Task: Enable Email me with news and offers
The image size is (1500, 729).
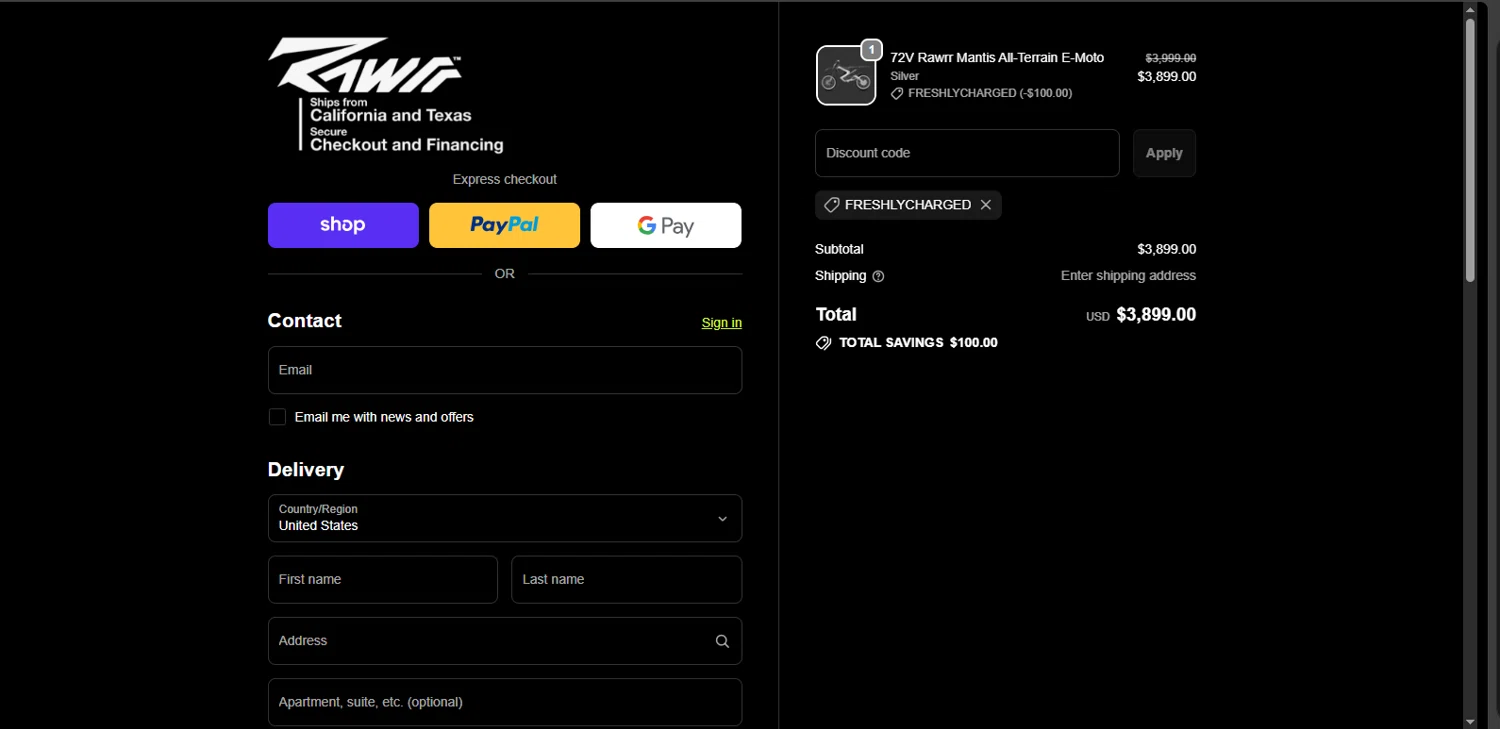Action: [x=277, y=417]
